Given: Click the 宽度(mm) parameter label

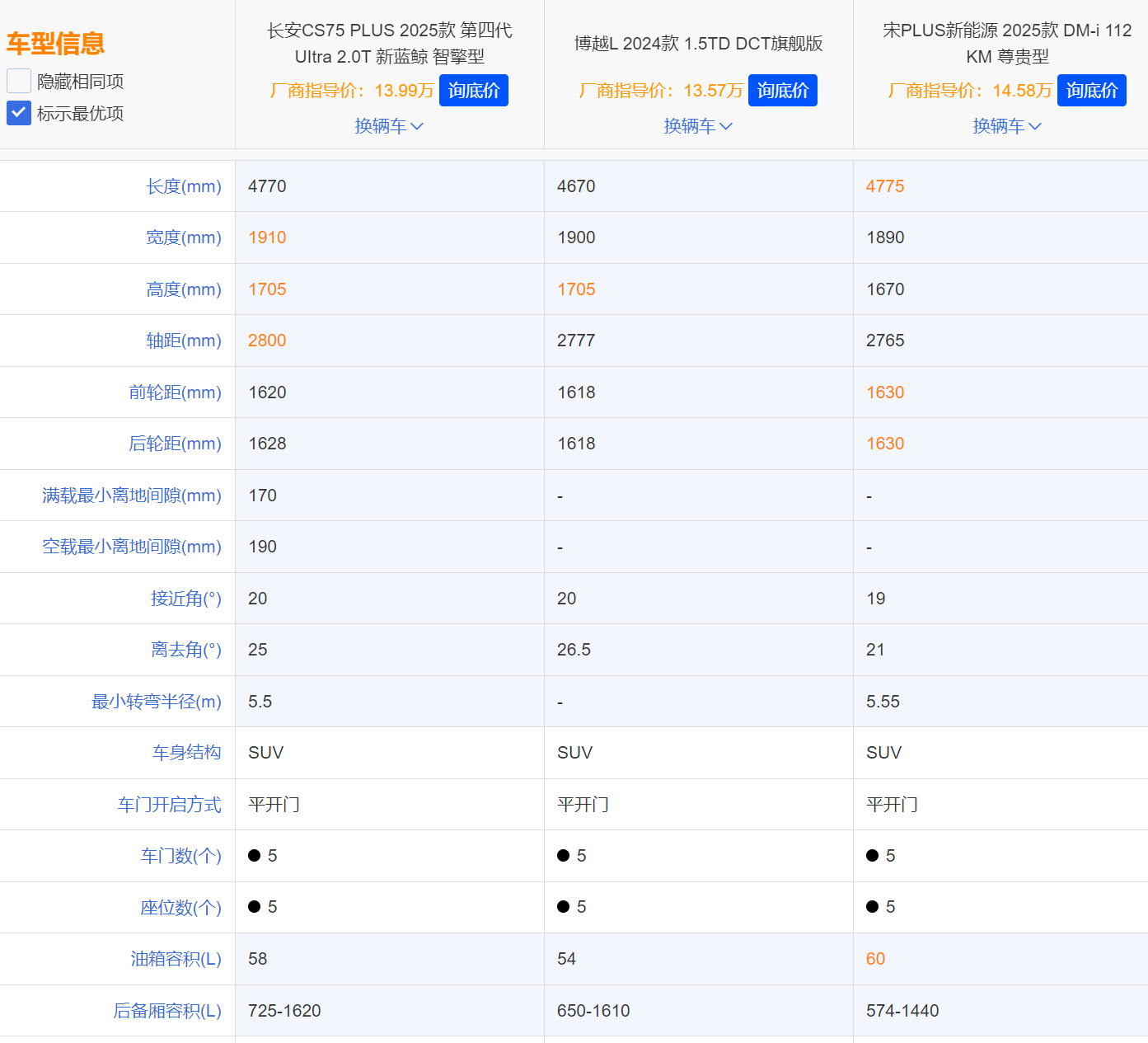Looking at the screenshot, I should (x=184, y=237).
